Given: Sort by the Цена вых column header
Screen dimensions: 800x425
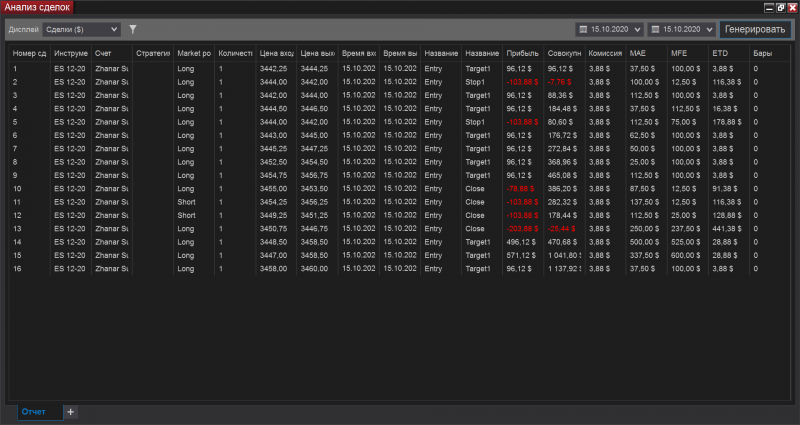Looking at the screenshot, I should tap(317, 54).
